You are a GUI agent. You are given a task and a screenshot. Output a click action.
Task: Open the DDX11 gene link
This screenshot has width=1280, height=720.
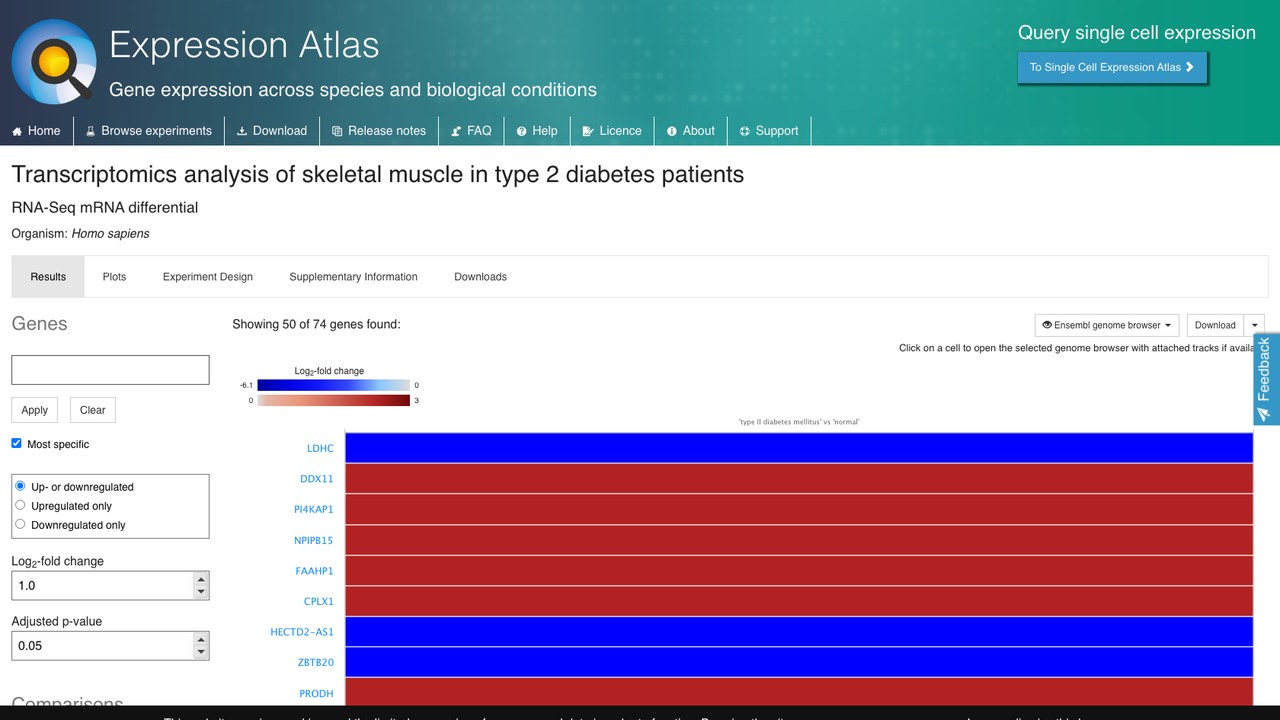click(x=317, y=479)
